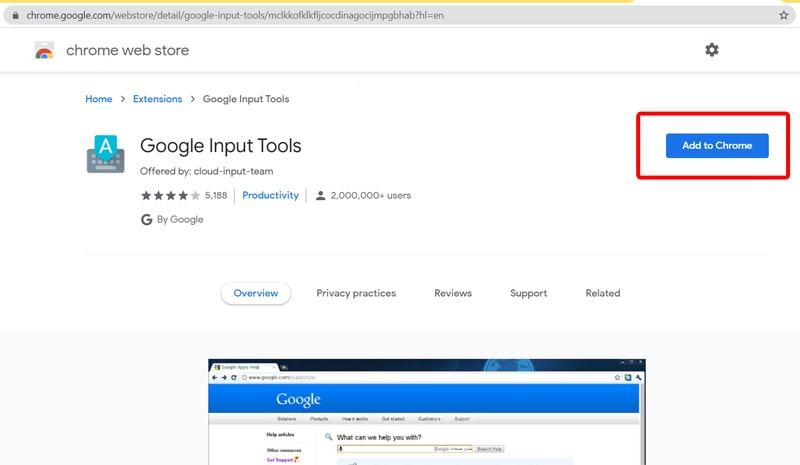
Task: Click the Google G logo
Action: tap(146, 219)
